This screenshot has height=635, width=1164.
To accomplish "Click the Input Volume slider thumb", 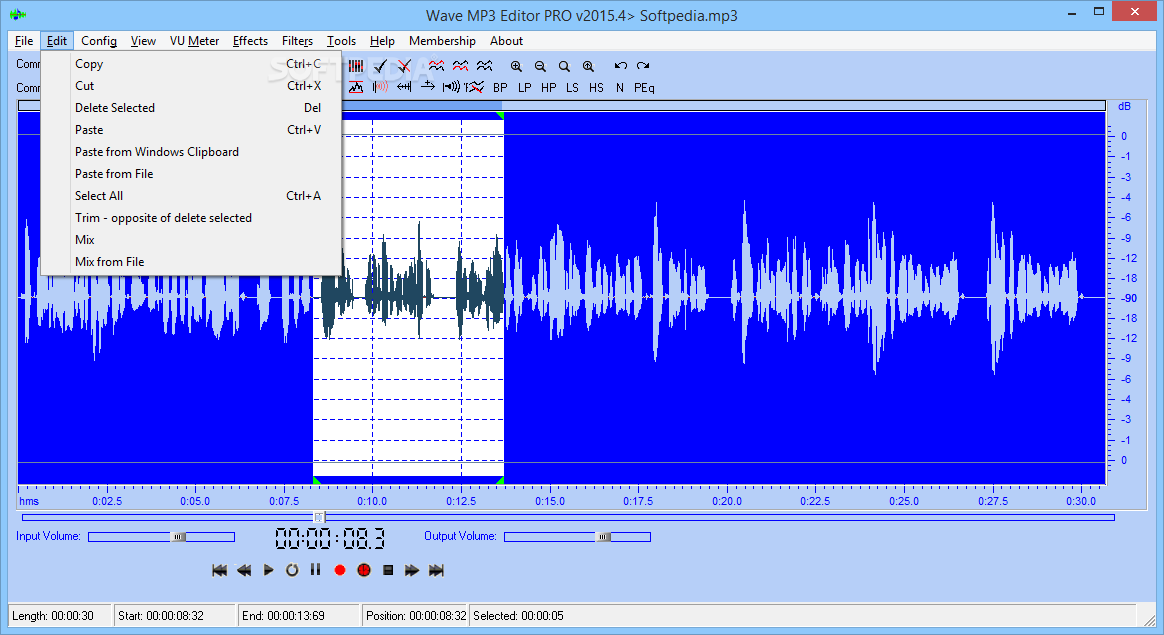I will (x=178, y=536).
